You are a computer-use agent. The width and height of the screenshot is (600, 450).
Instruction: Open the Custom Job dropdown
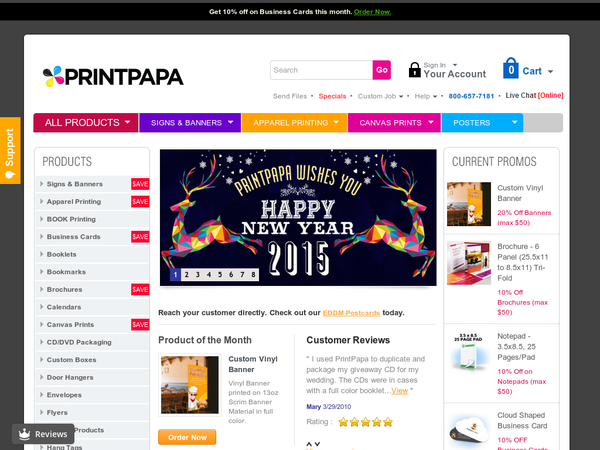(x=380, y=96)
